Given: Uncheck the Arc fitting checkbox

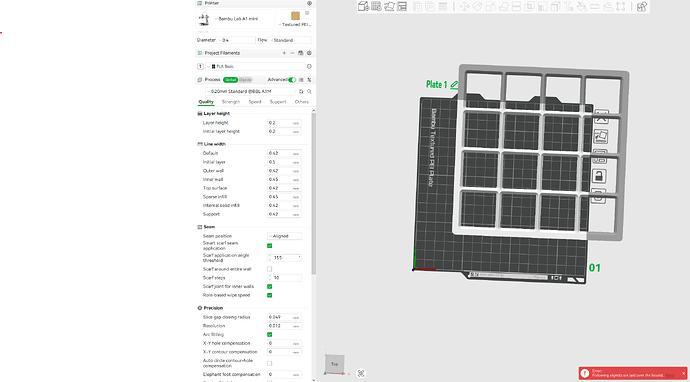Looking at the screenshot, I should (x=269, y=334).
